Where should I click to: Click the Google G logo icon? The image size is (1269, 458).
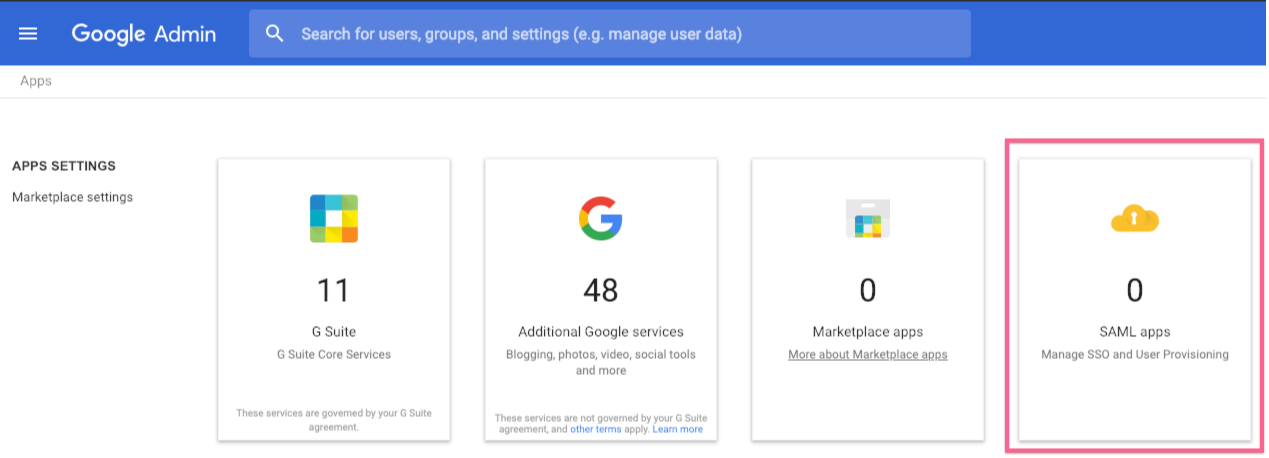[601, 218]
